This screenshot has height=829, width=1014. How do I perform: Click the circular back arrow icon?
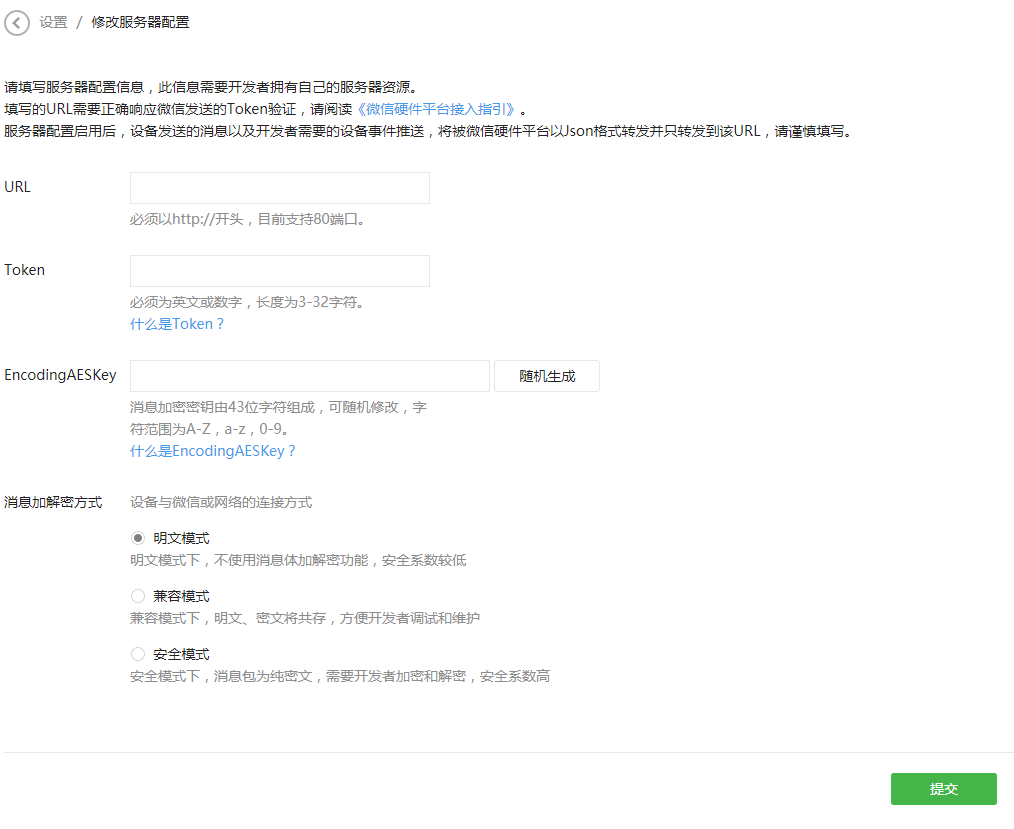(16, 23)
